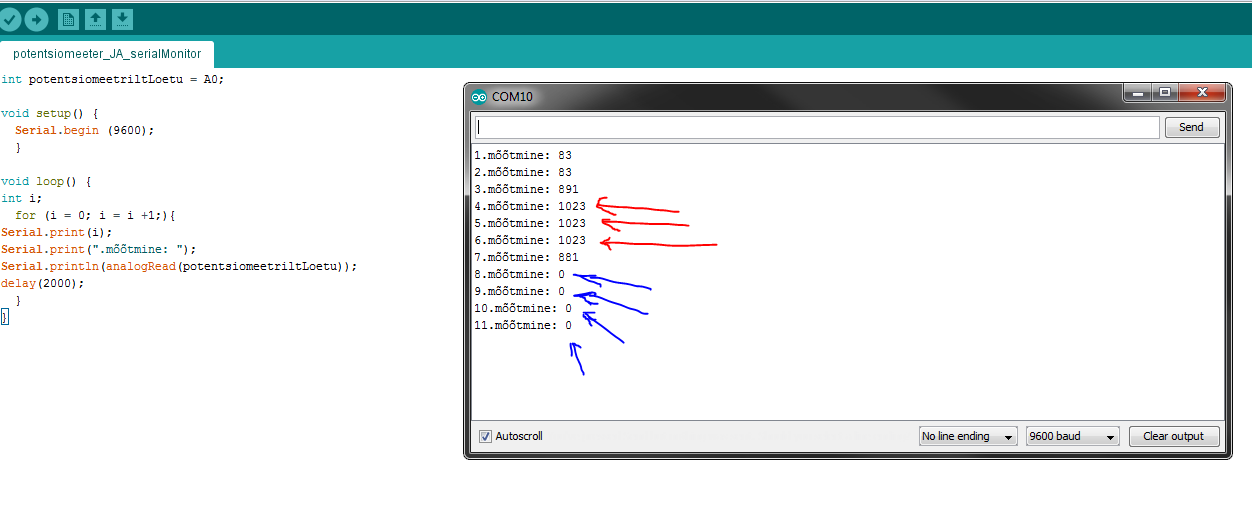This screenshot has width=1252, height=509.
Task: Create a new sketch with New icon
Action: coord(68,19)
